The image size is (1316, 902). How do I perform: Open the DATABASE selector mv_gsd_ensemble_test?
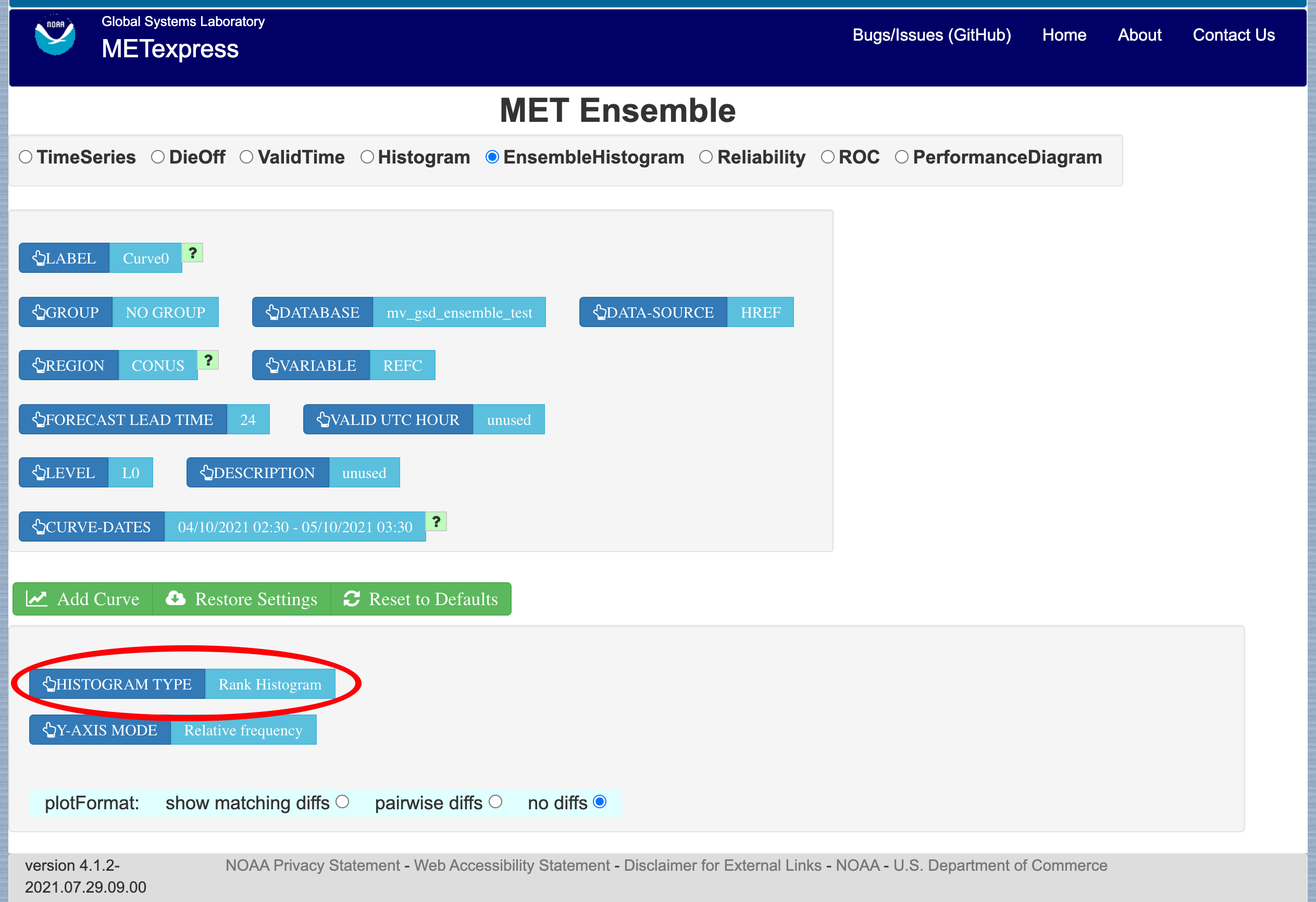pos(399,312)
